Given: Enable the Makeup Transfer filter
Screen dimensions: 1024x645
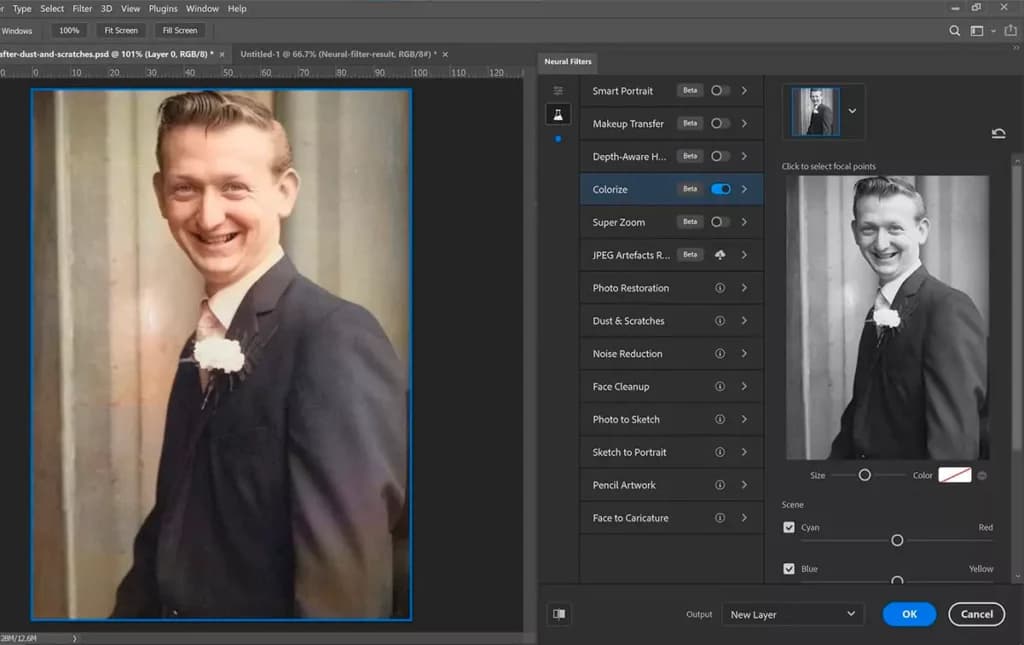Looking at the screenshot, I should pyautogui.click(x=720, y=123).
